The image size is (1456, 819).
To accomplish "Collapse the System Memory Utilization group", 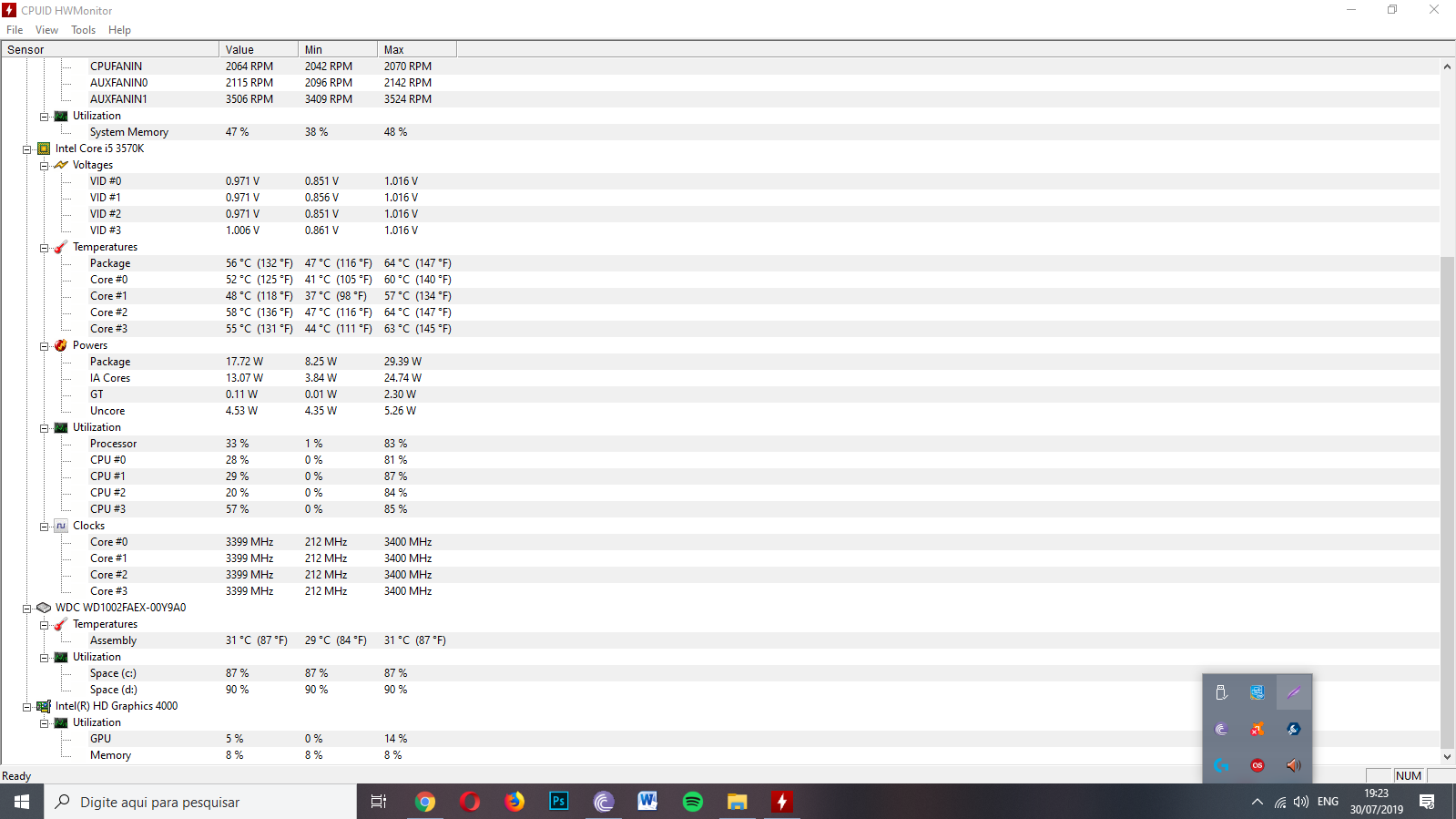I will click(x=45, y=117).
